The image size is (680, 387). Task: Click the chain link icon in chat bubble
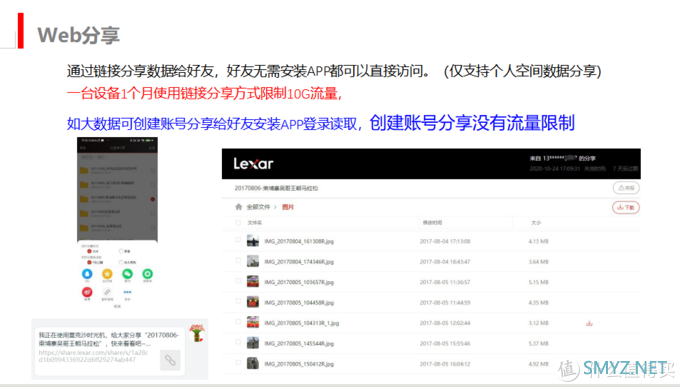[170, 361]
